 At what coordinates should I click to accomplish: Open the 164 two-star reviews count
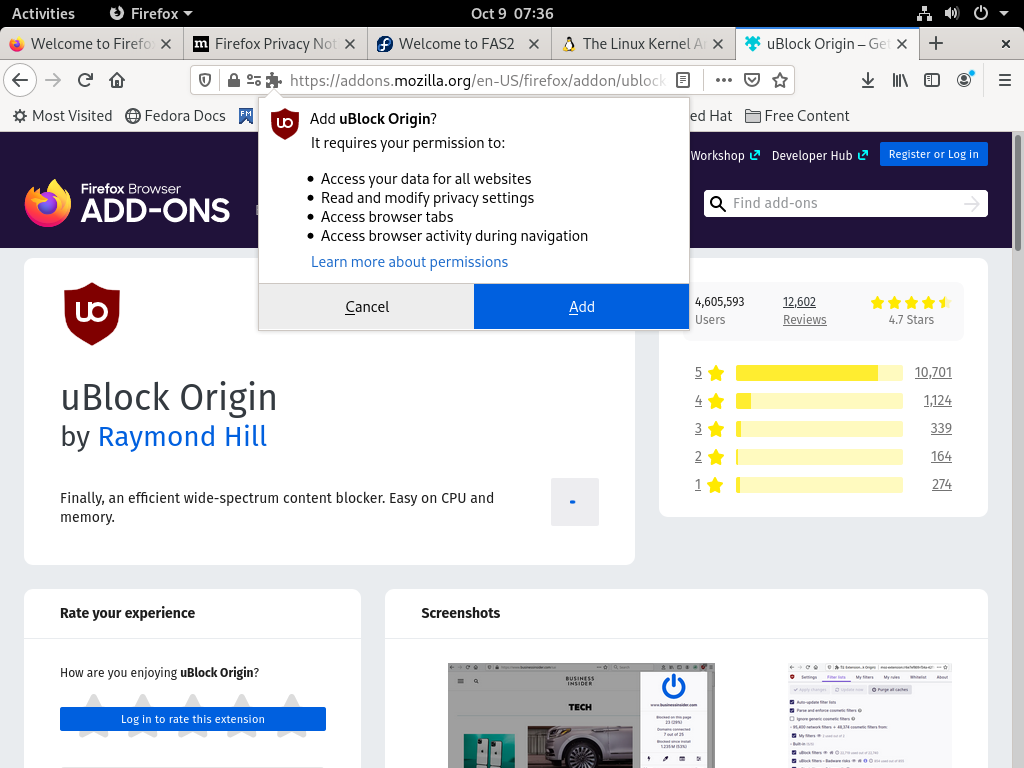click(x=941, y=456)
